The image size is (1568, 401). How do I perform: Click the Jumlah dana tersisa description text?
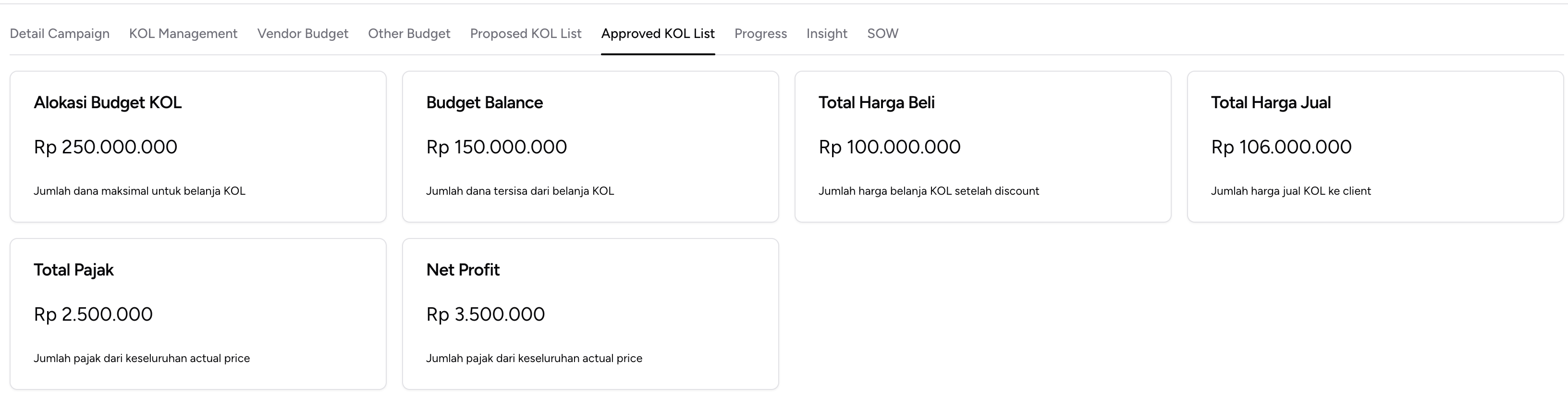click(x=520, y=191)
